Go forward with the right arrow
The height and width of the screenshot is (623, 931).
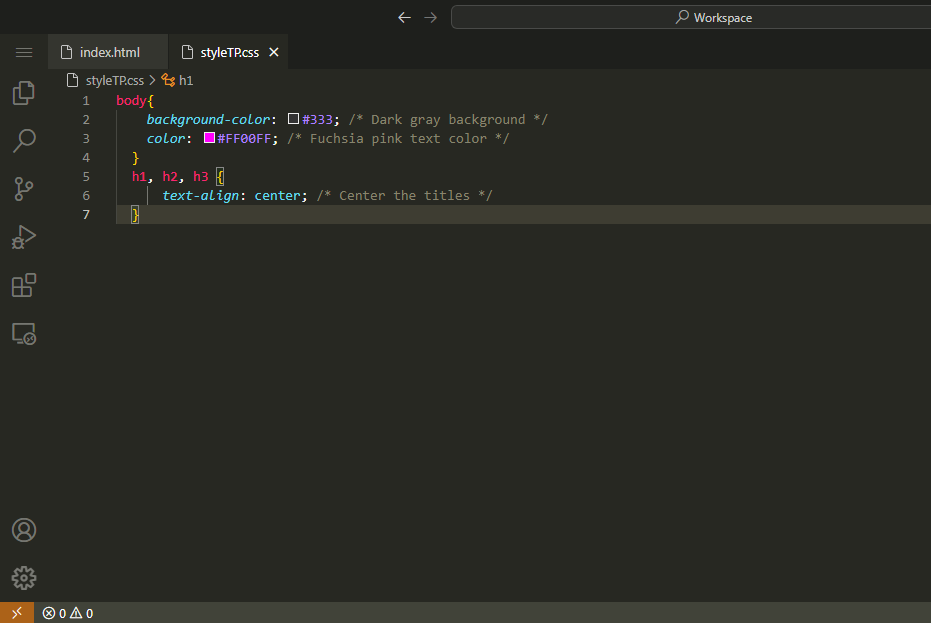pos(430,18)
